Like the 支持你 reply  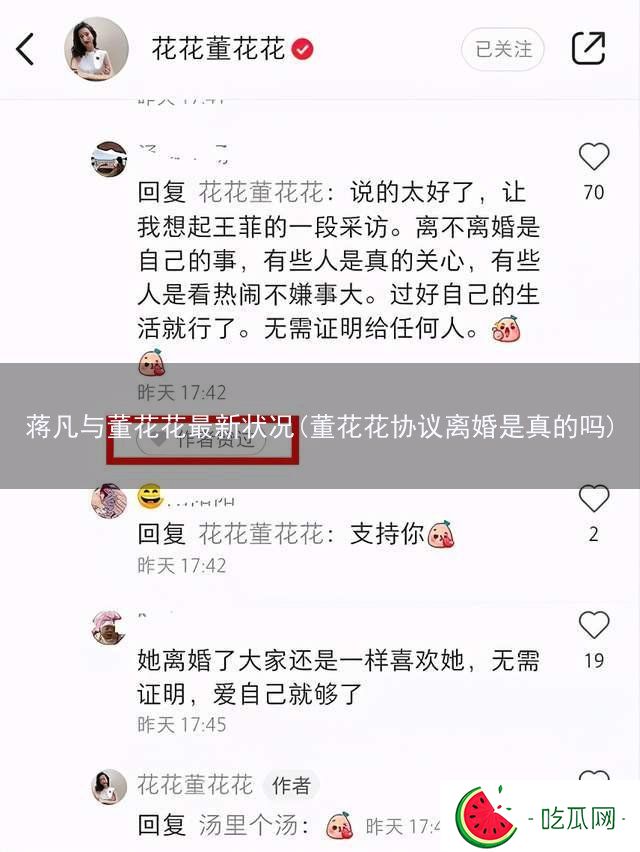pos(594,498)
